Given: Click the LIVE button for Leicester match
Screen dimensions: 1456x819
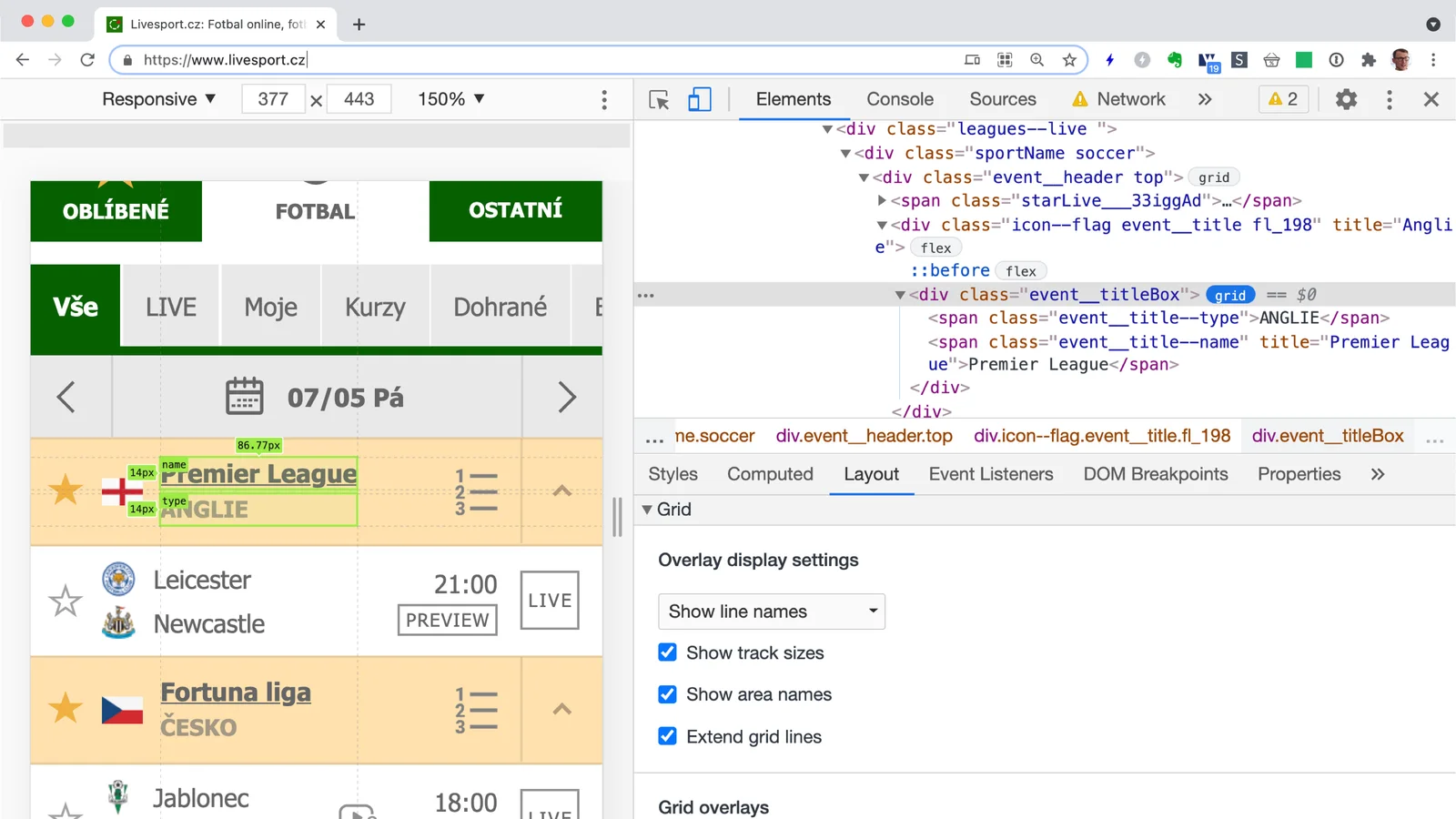Looking at the screenshot, I should [x=549, y=600].
